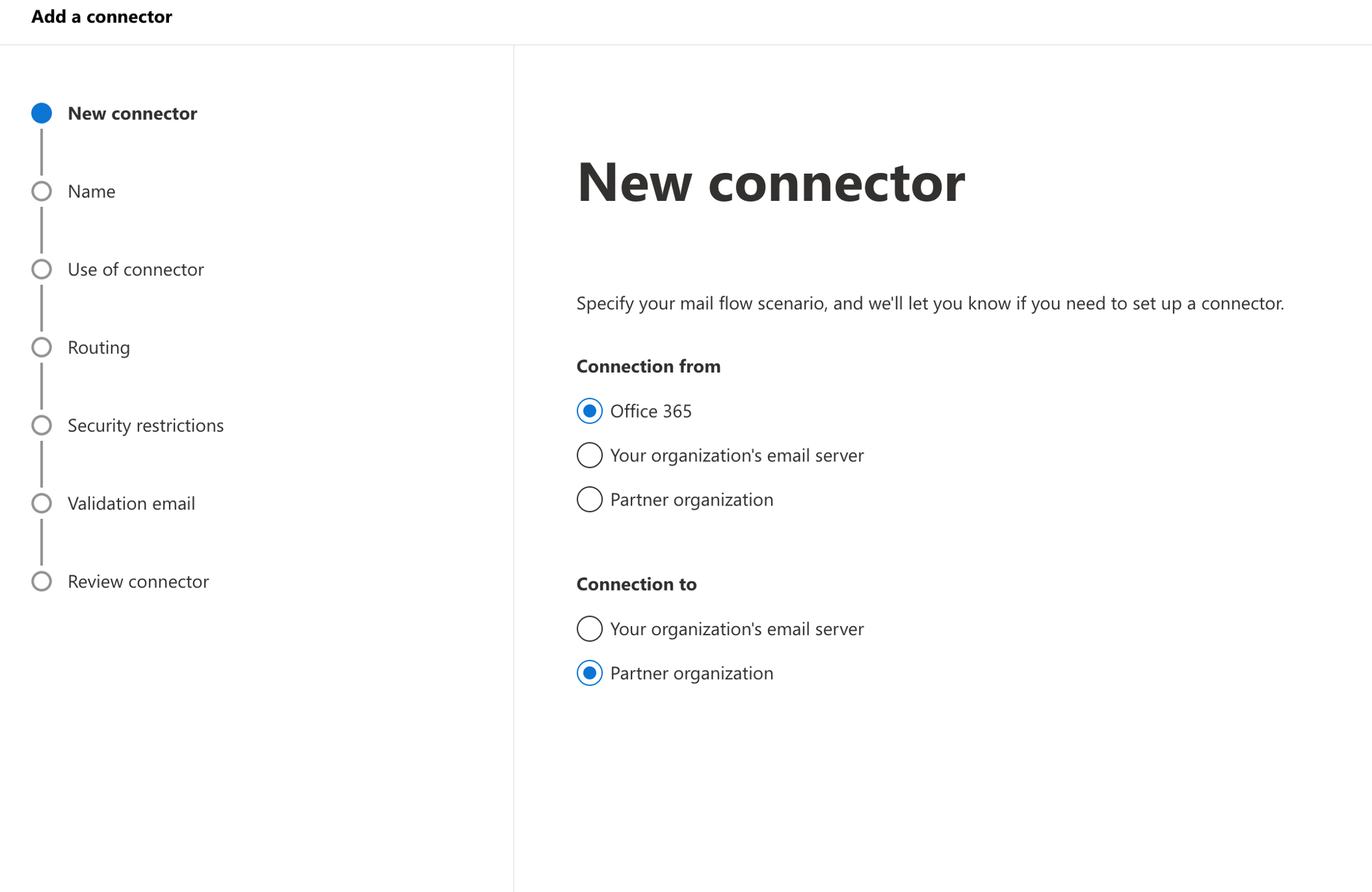Select Your organization's email server under Connection from
1372x892 pixels.
pos(589,455)
